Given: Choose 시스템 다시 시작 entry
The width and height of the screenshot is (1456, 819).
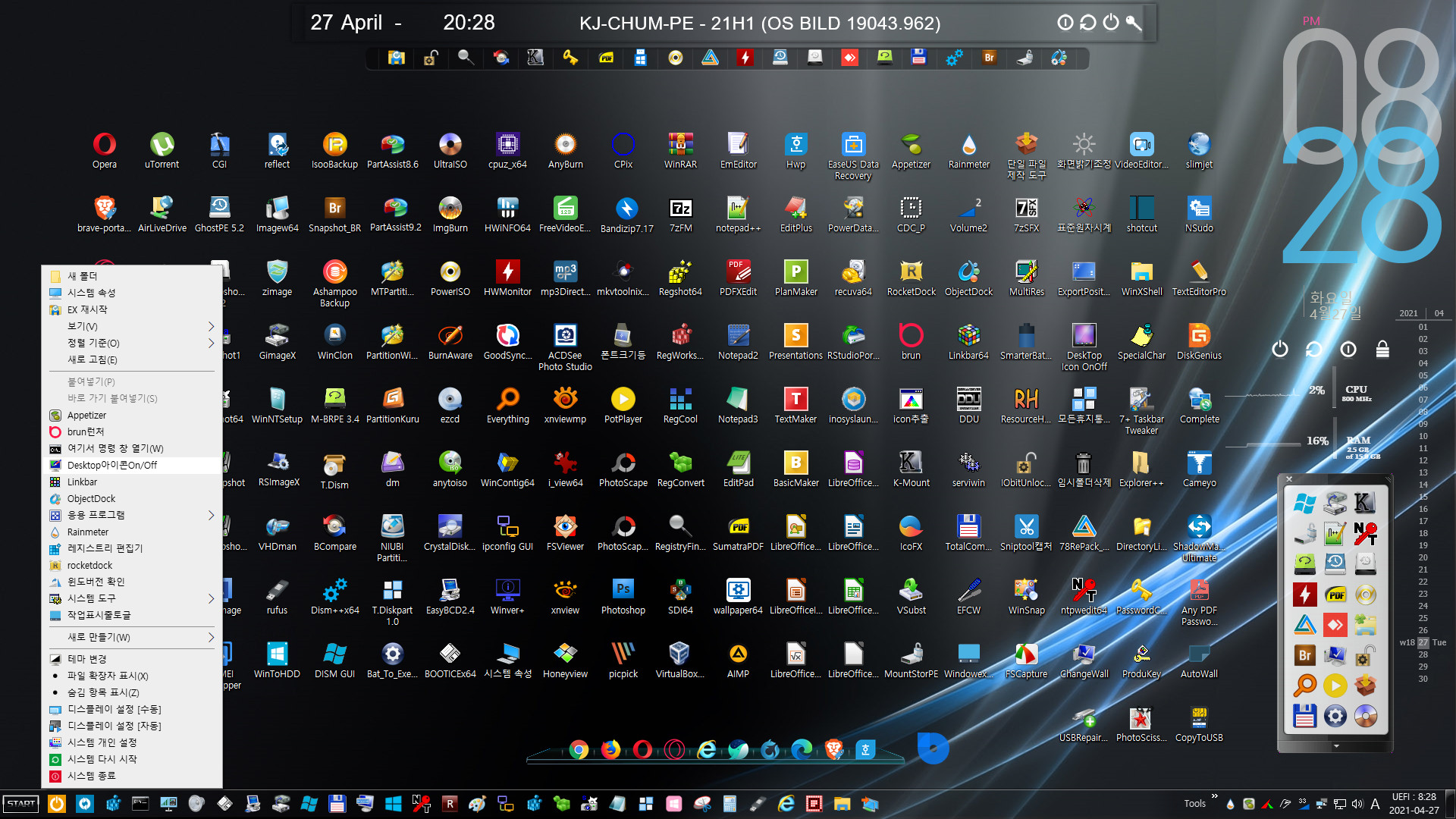Looking at the screenshot, I should (132, 759).
